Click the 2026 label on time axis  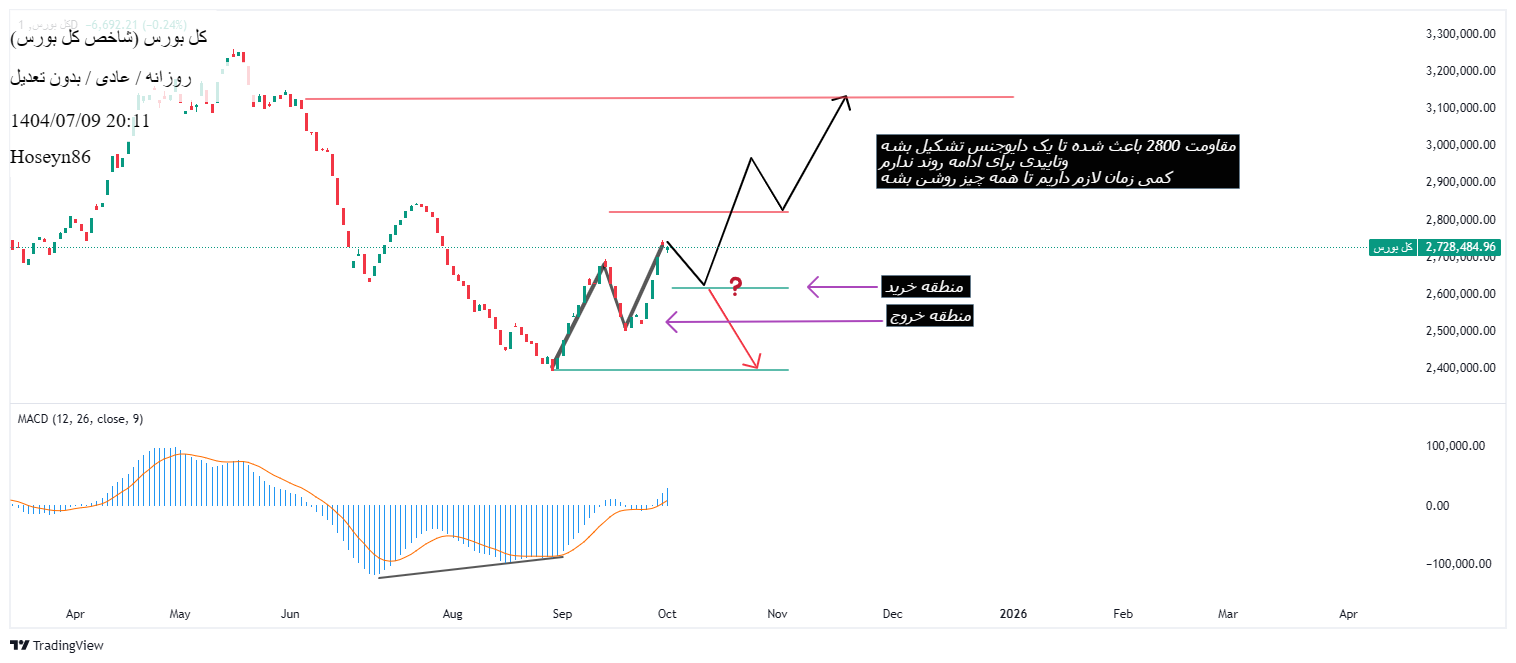point(1013,613)
